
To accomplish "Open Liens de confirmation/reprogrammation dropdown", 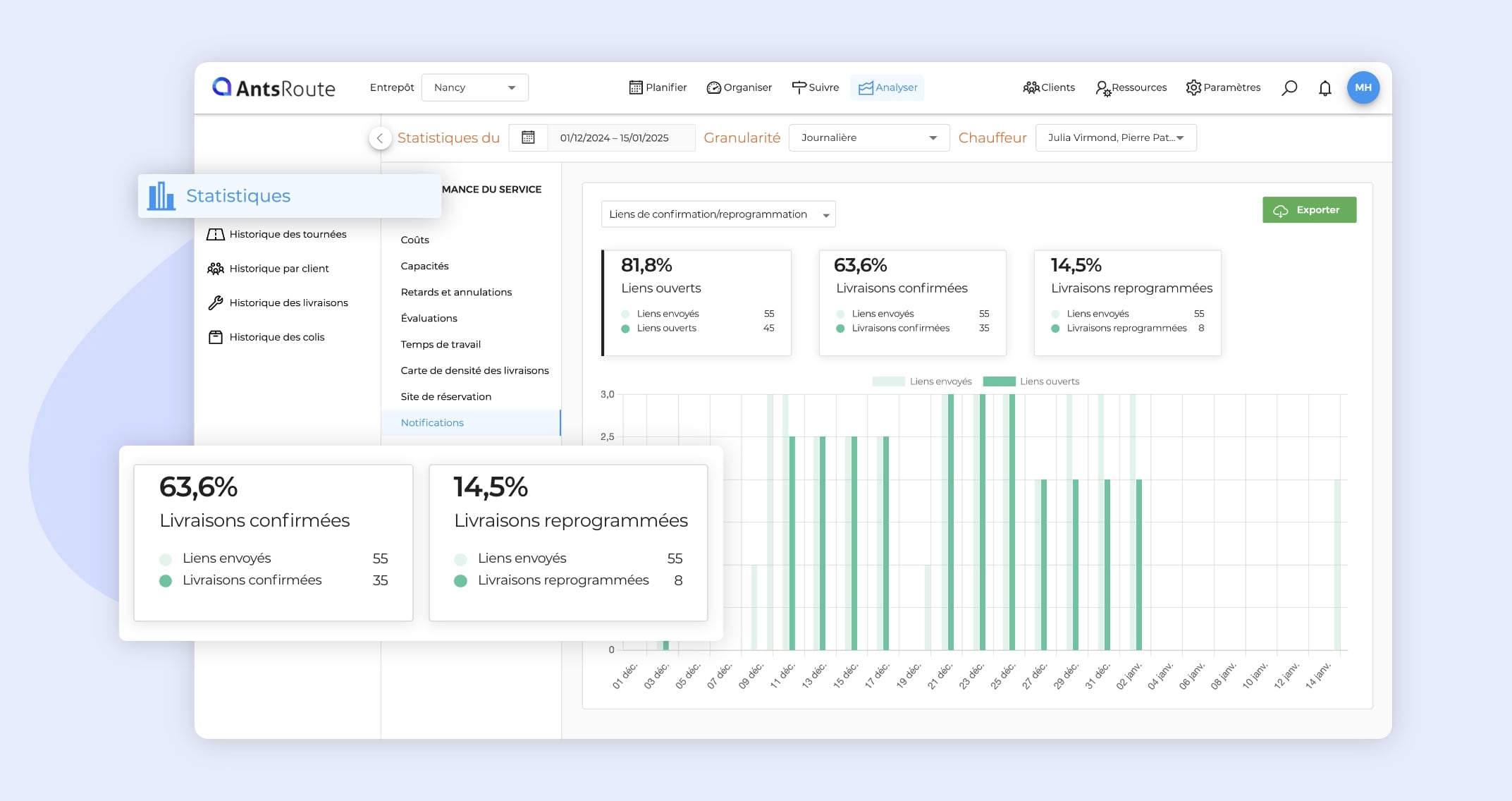I will click(718, 214).
